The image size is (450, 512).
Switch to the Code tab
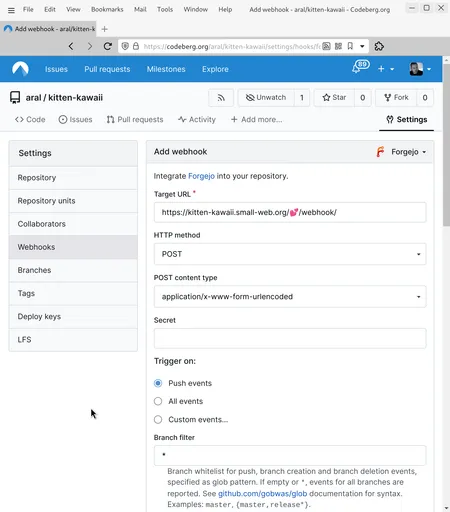30,119
